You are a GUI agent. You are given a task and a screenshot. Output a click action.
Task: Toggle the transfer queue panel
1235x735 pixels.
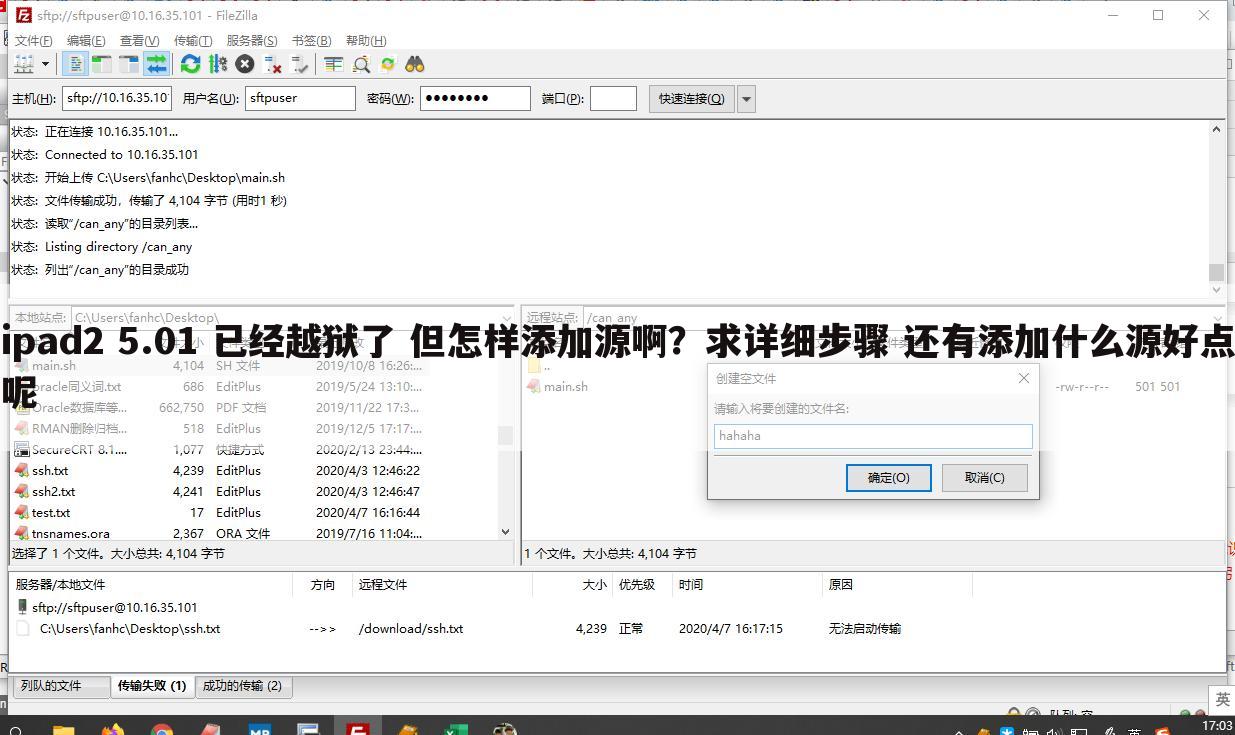(x=155, y=63)
